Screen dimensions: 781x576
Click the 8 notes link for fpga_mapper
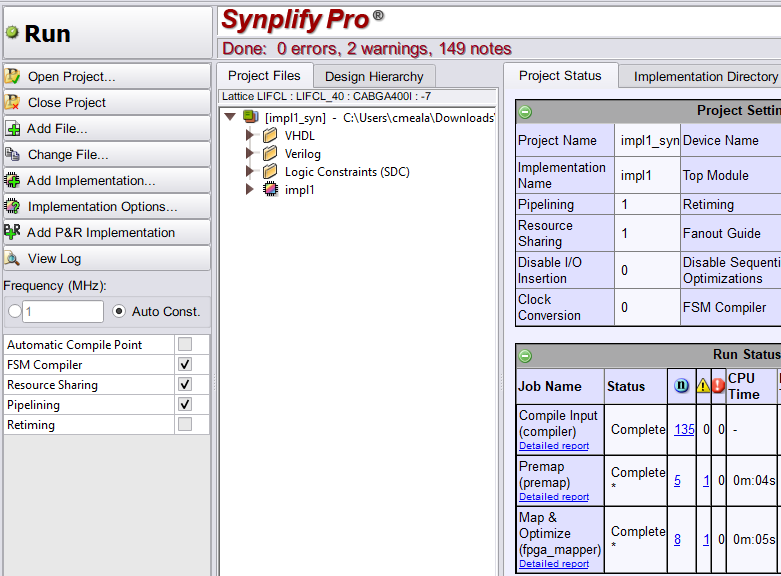click(x=677, y=539)
